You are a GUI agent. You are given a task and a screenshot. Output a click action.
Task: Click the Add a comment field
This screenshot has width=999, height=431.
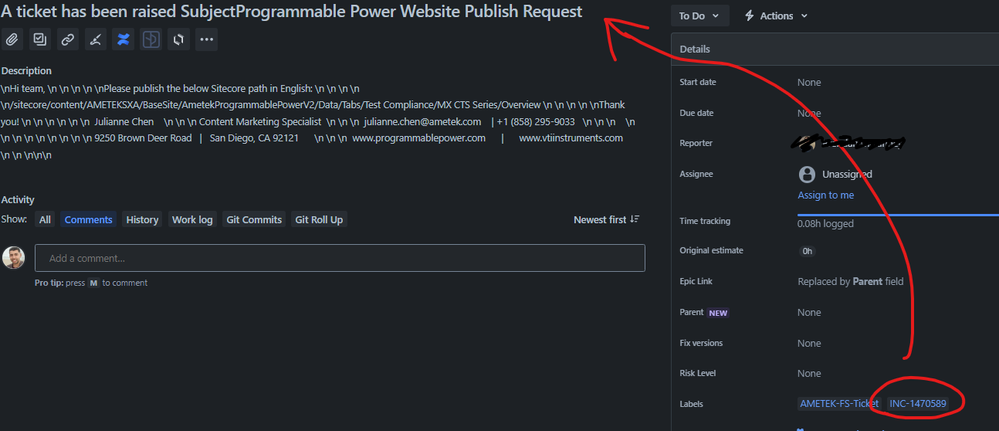coord(340,258)
